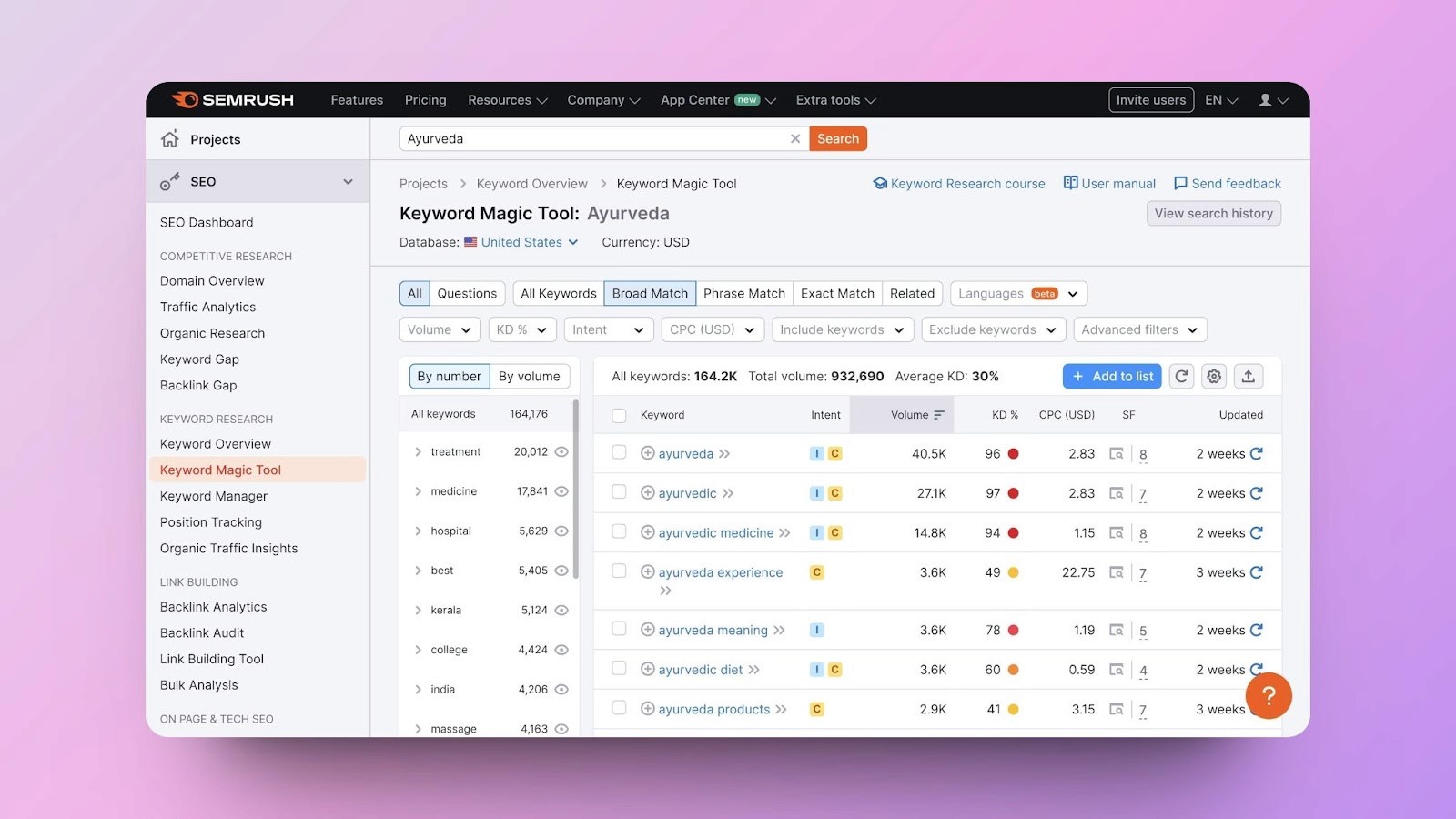Open the user account icon menu
This screenshot has height=819, width=1456.
pos(1273,100)
